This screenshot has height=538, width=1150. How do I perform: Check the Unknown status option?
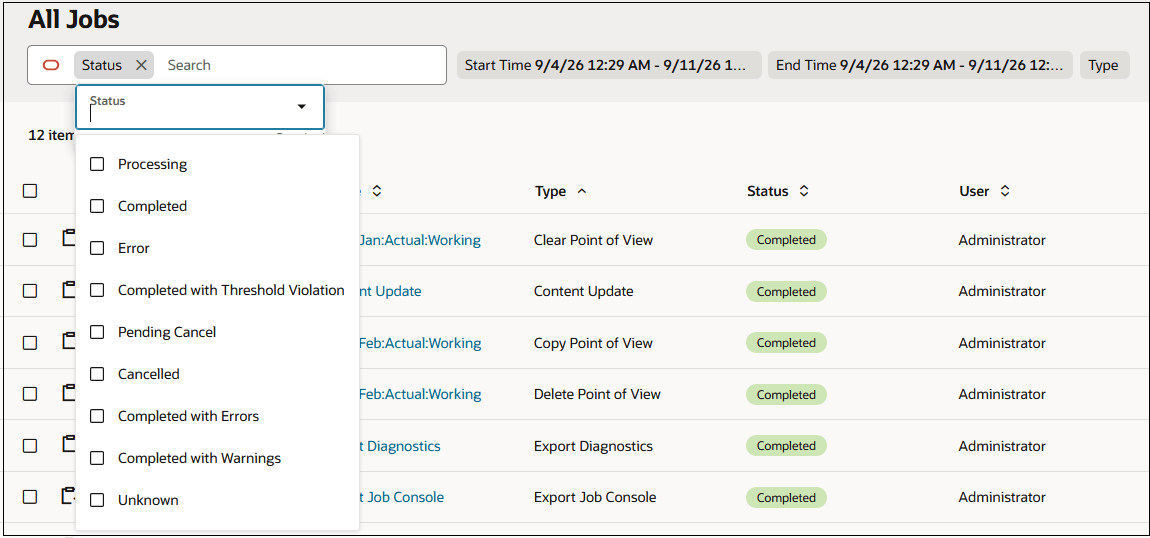(97, 500)
